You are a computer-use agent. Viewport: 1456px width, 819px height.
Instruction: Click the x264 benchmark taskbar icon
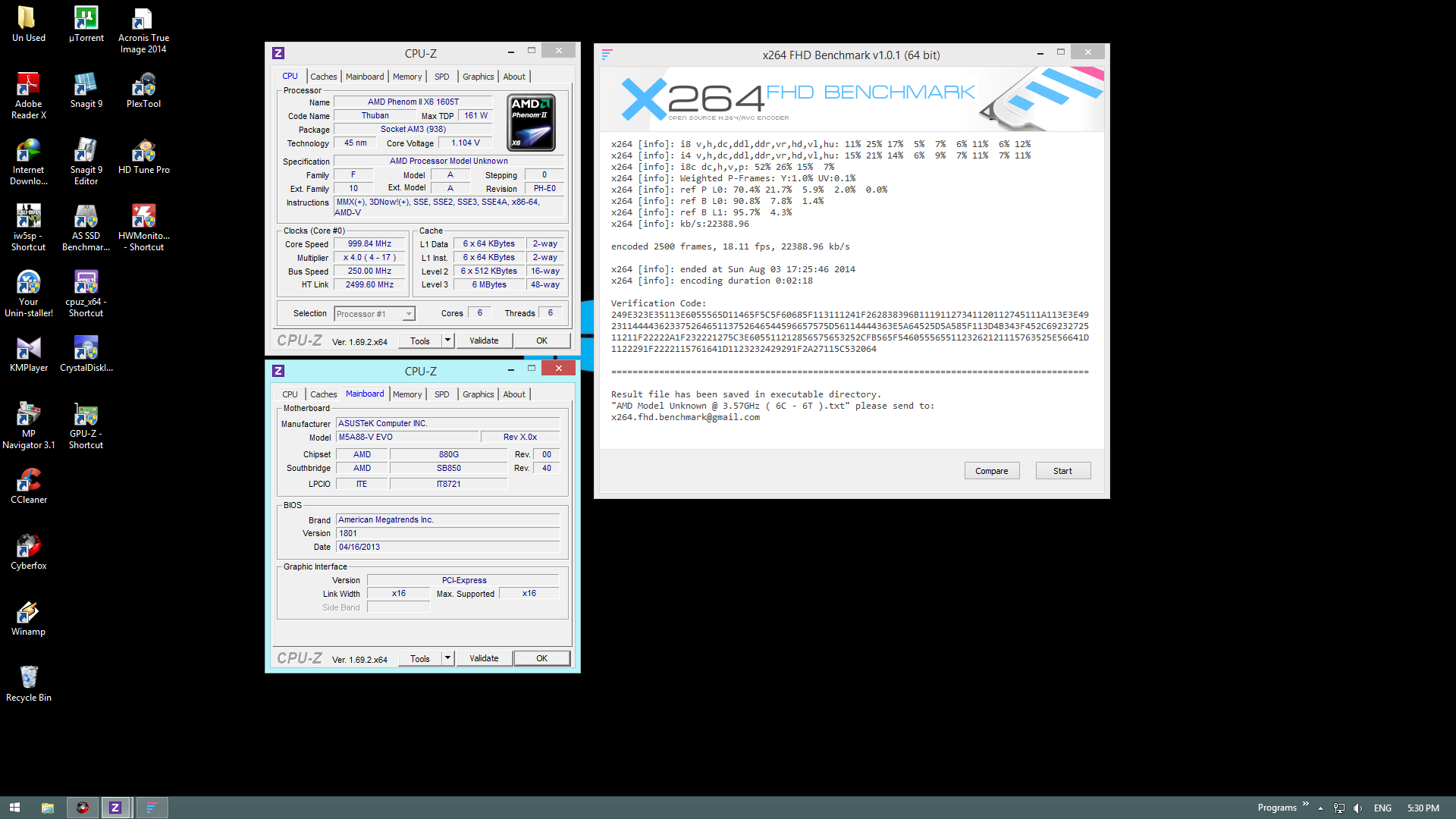(152, 808)
